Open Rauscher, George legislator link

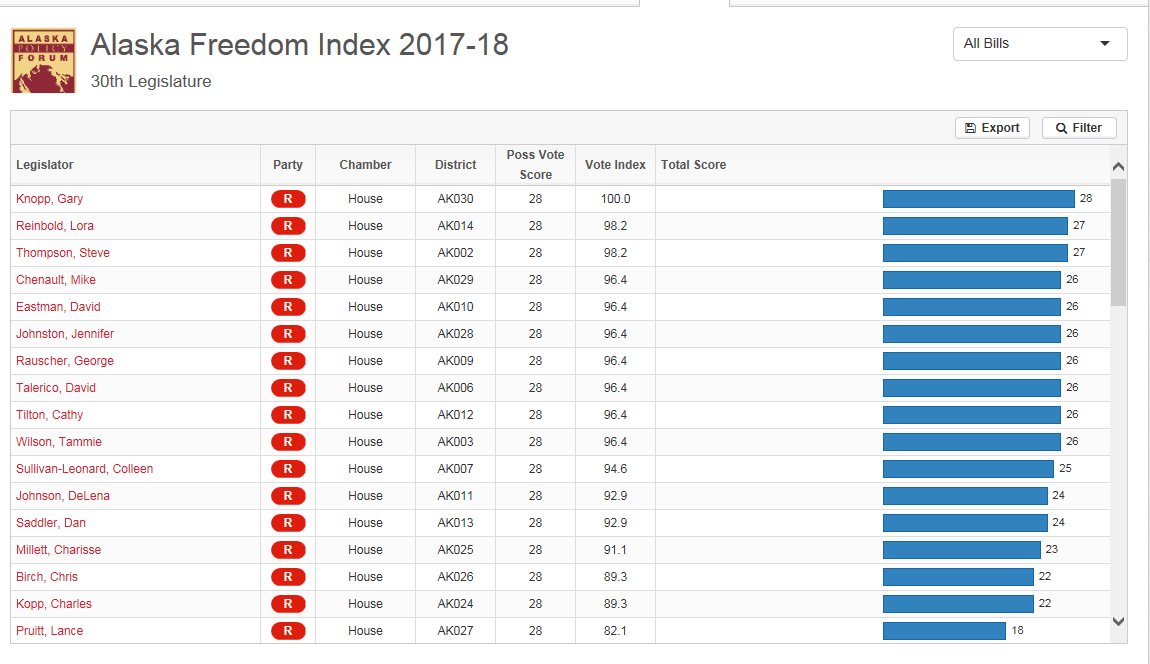coord(65,361)
